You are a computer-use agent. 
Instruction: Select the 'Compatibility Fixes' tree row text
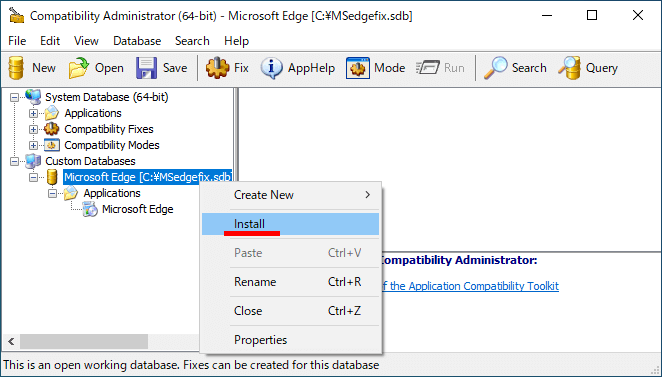coord(109,129)
